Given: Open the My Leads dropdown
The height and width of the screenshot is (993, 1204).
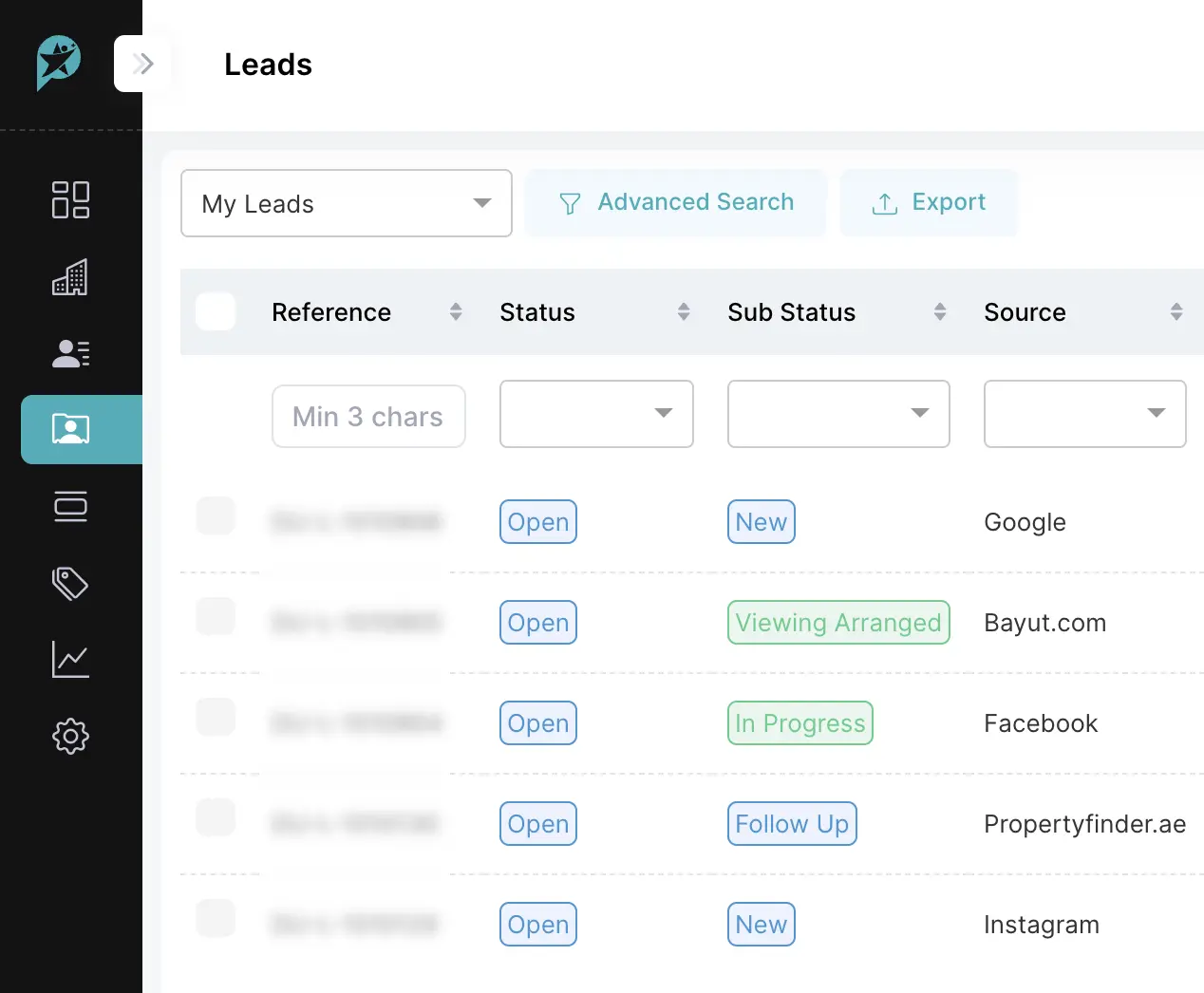Looking at the screenshot, I should [x=347, y=203].
